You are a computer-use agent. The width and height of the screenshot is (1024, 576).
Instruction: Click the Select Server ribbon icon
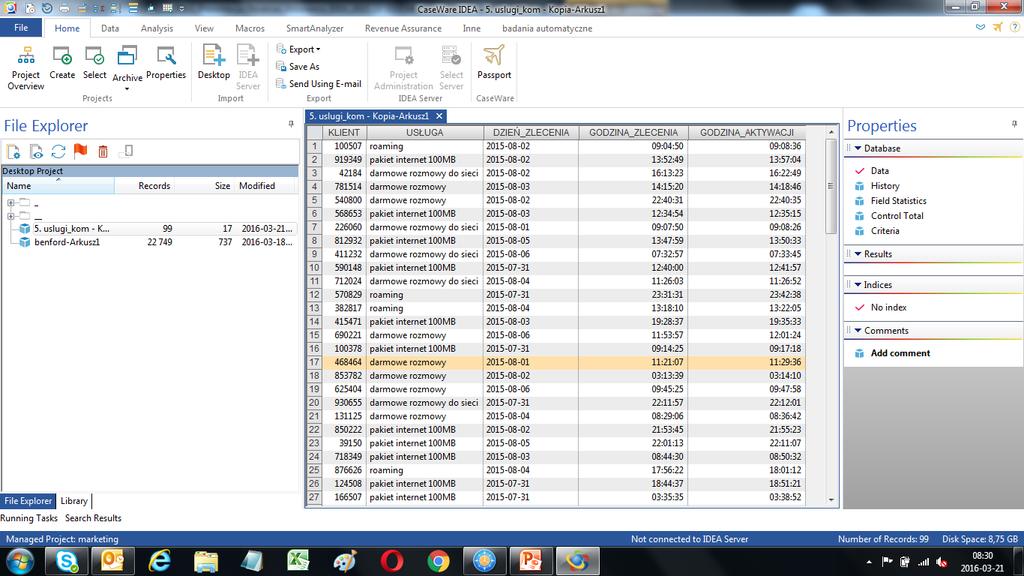(x=451, y=67)
